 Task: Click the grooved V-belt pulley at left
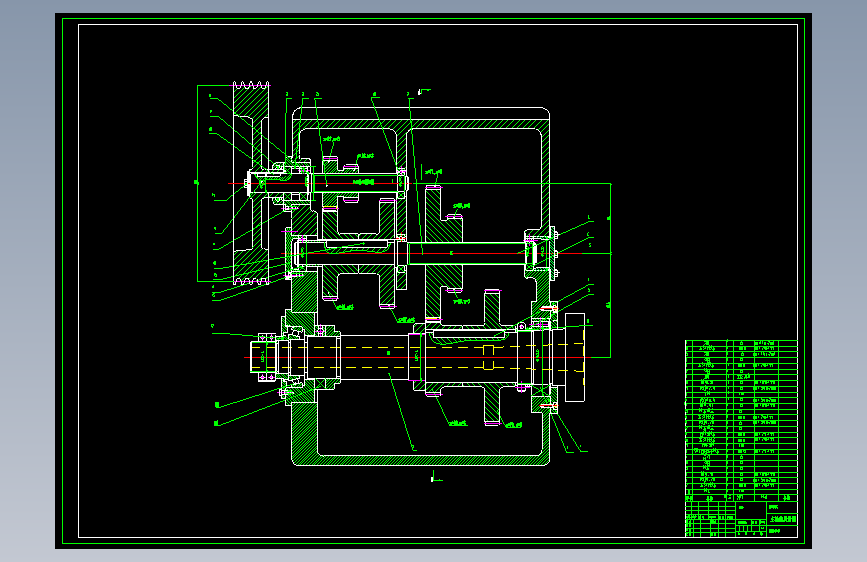pos(250,183)
